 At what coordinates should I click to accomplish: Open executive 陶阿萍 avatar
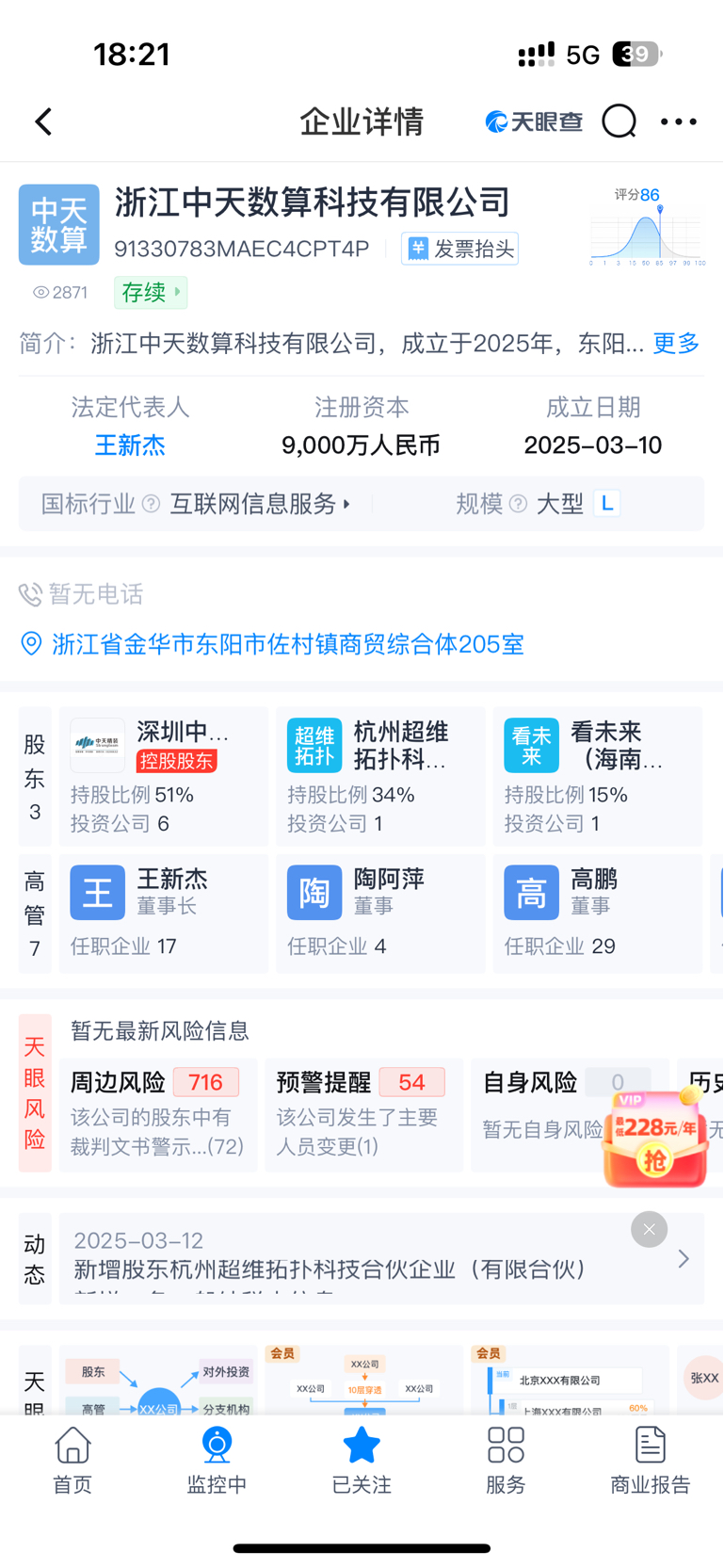[314, 893]
